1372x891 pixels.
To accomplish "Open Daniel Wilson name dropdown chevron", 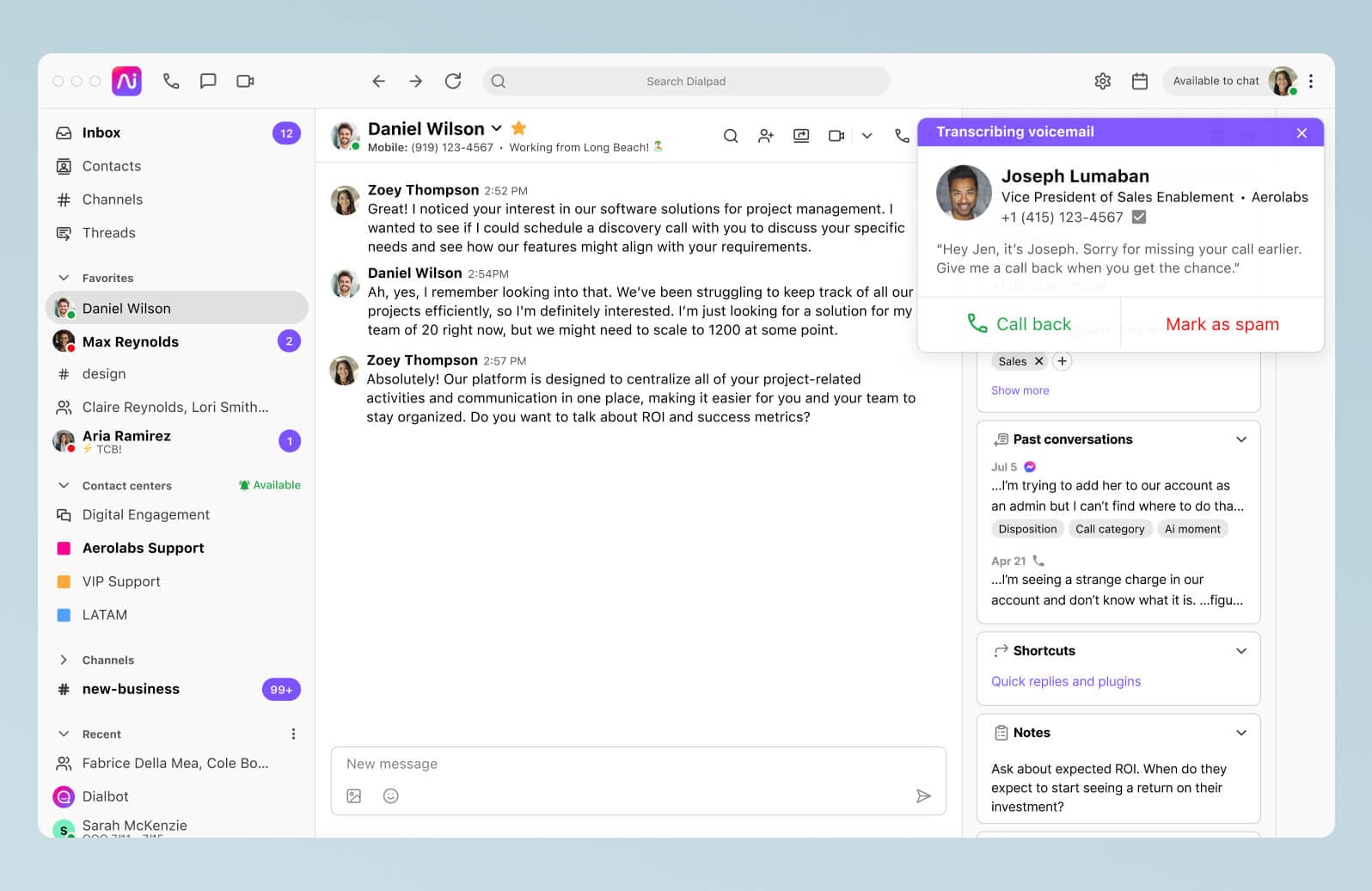I will tap(496, 128).
